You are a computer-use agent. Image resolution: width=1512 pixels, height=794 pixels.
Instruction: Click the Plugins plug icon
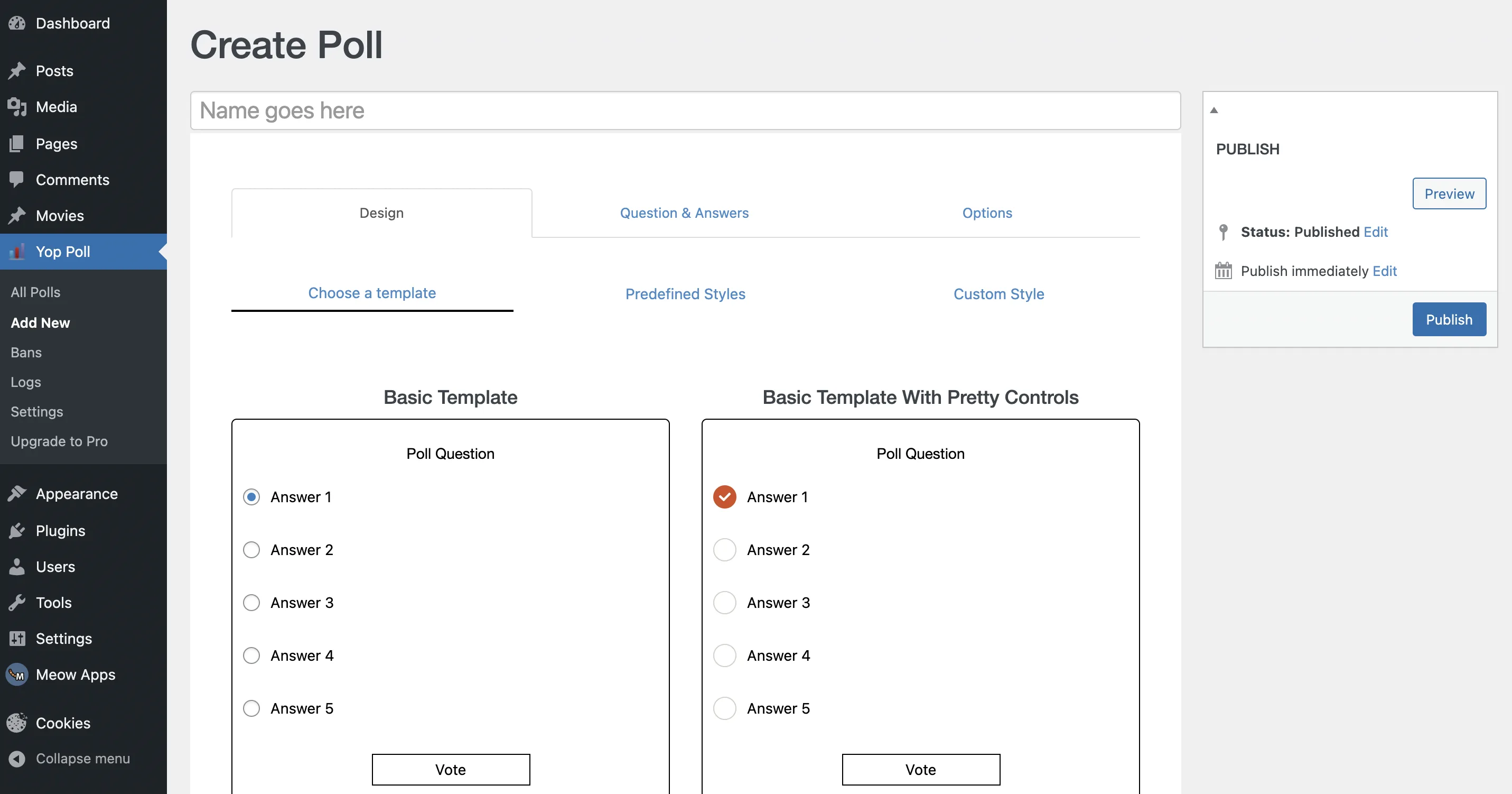(x=17, y=530)
